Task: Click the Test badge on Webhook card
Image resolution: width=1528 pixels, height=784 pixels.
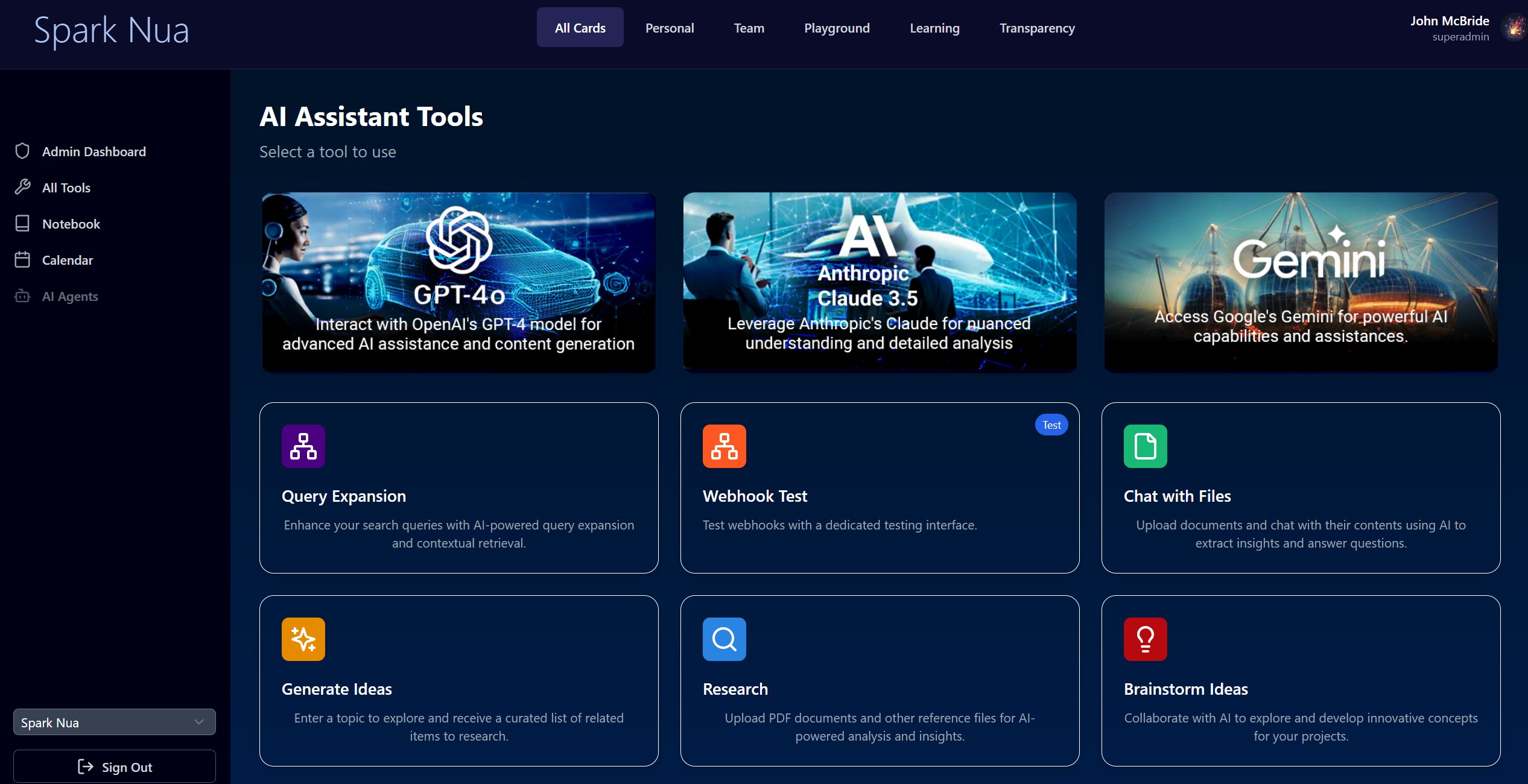Action: point(1051,425)
